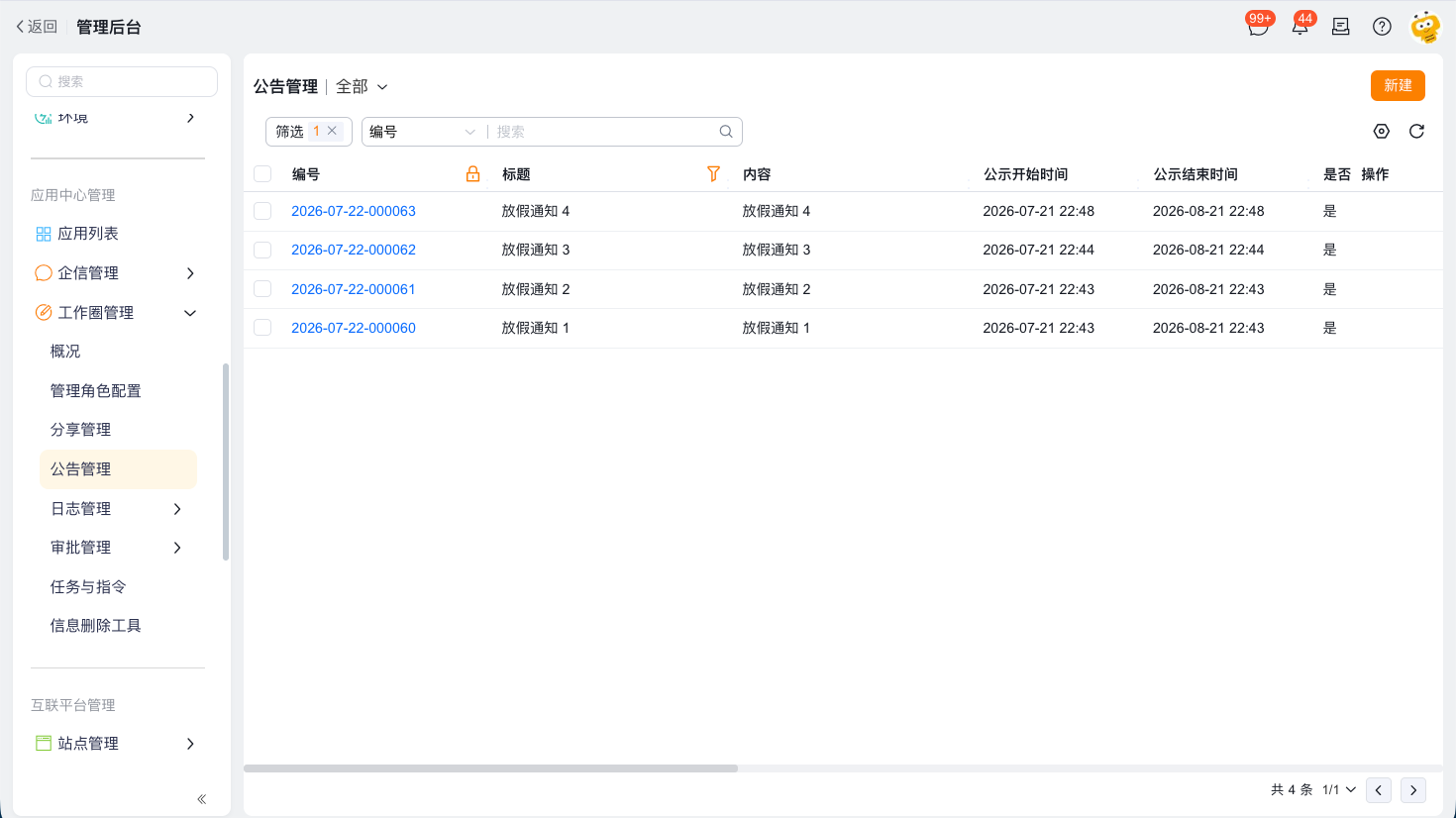Click the horizontal scrollbar below the table

(x=490, y=768)
